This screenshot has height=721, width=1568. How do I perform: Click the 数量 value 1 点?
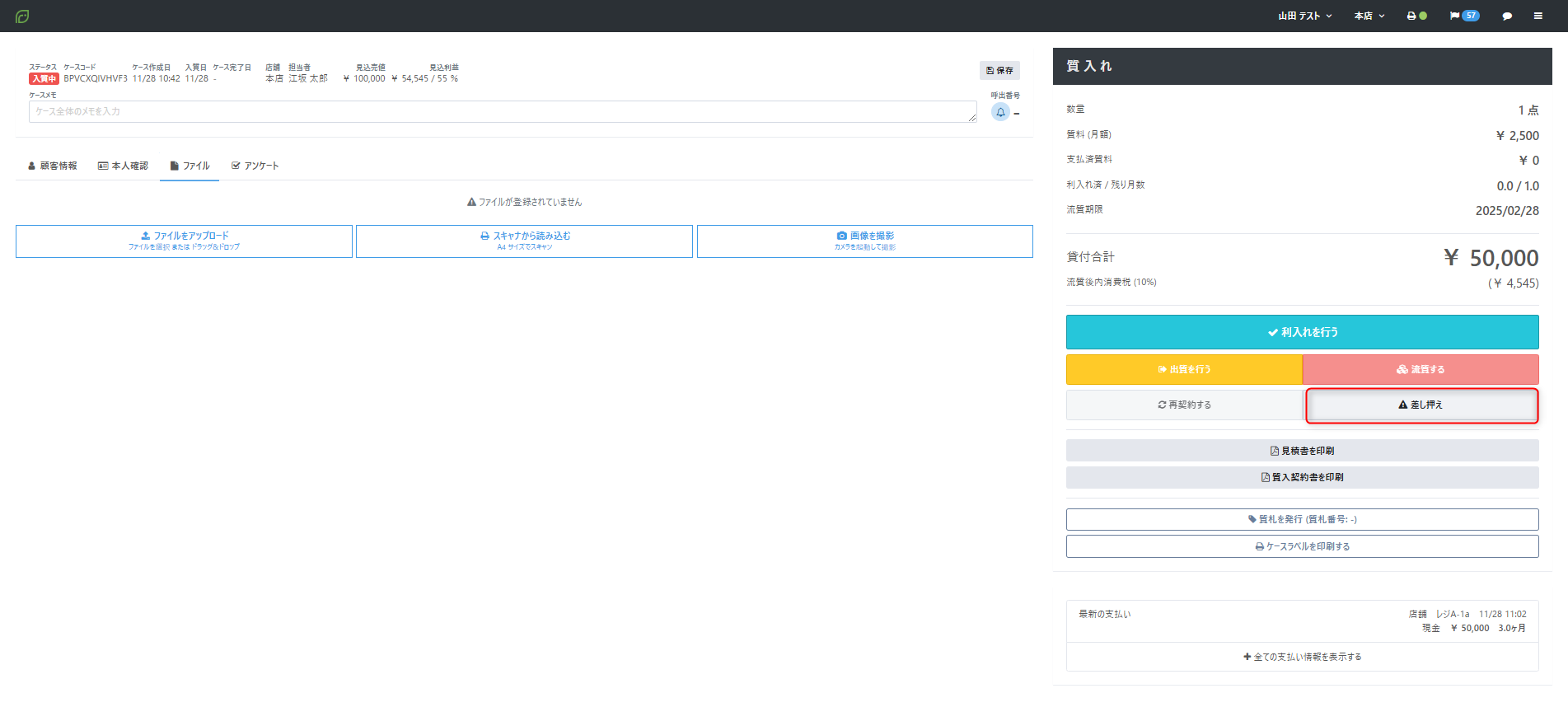1528,110
